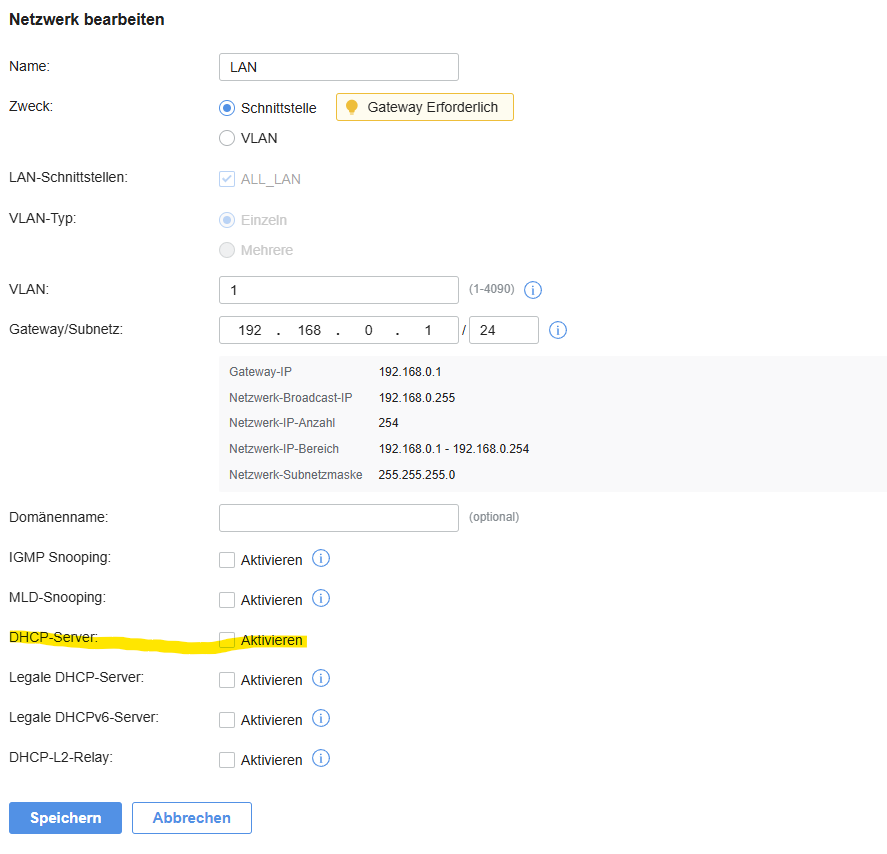Select the Schnittstelle radio button

point(227,108)
